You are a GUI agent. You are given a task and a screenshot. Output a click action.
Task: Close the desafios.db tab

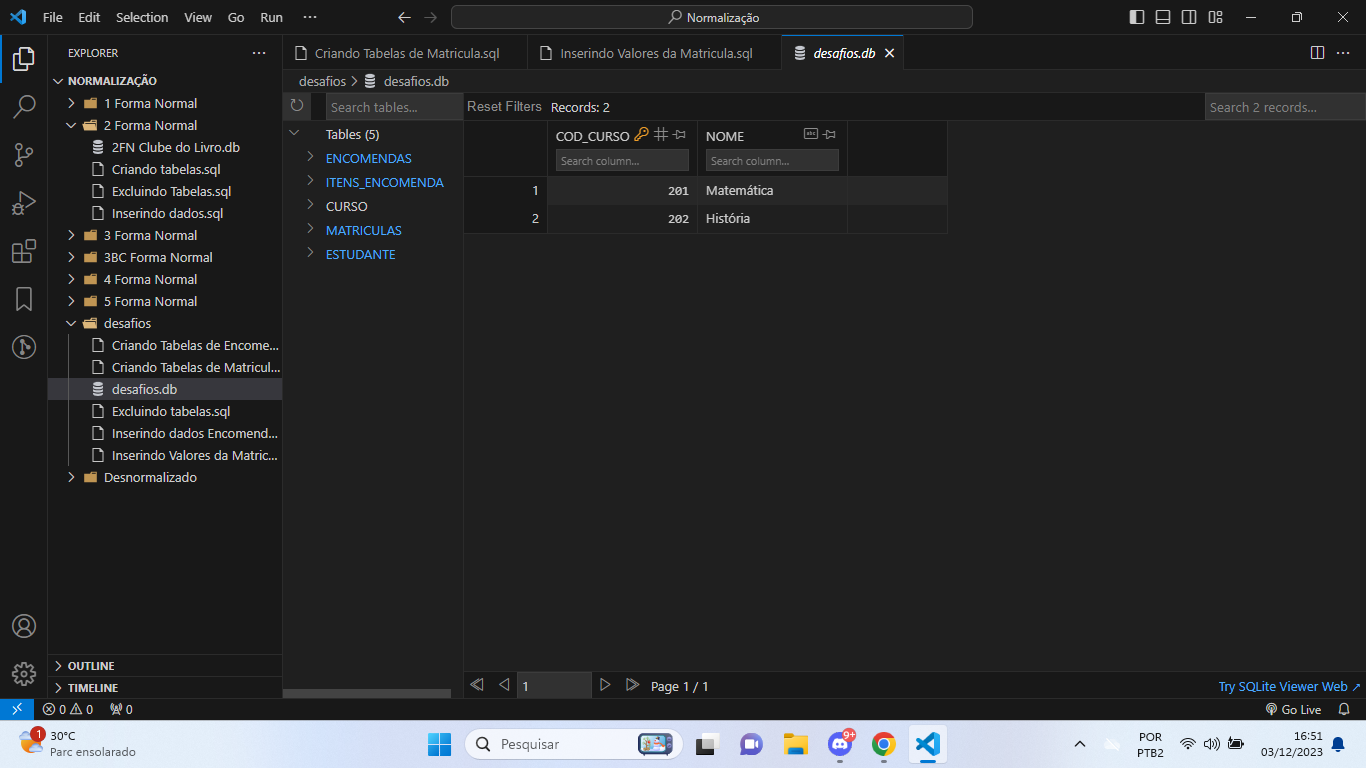point(889,53)
